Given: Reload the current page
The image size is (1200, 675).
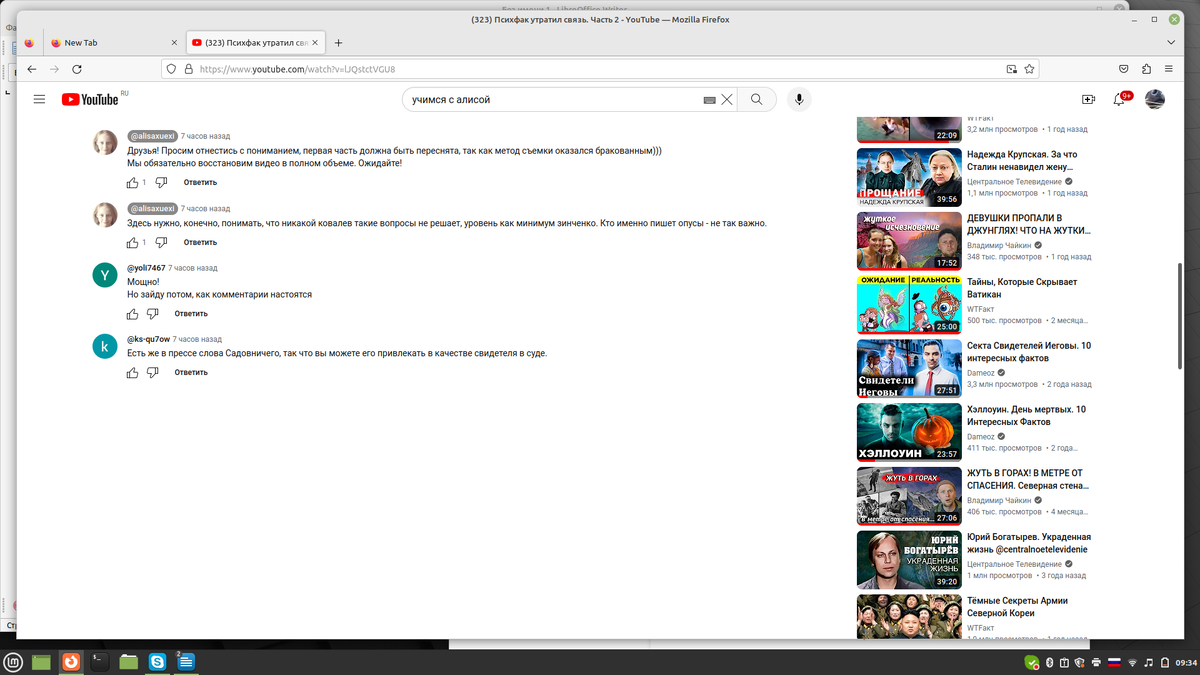Looking at the screenshot, I should (x=77, y=69).
